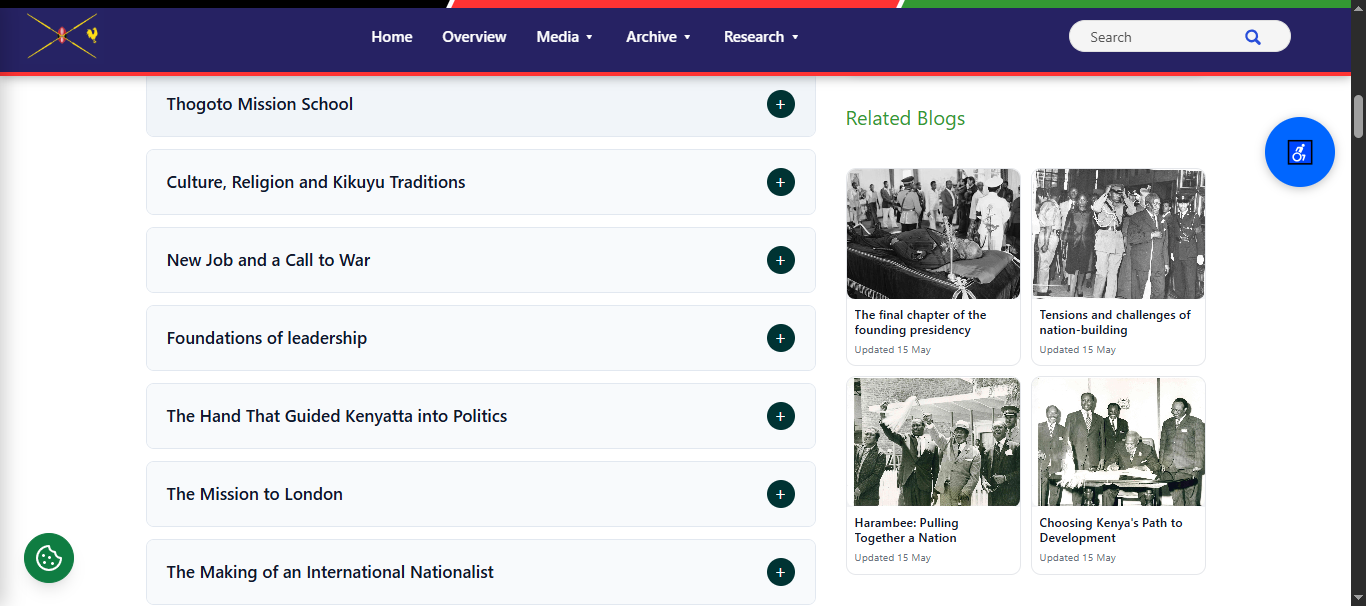Image resolution: width=1366 pixels, height=606 pixels.
Task: Expand New Job and a Call to War
Action: [x=481, y=260]
